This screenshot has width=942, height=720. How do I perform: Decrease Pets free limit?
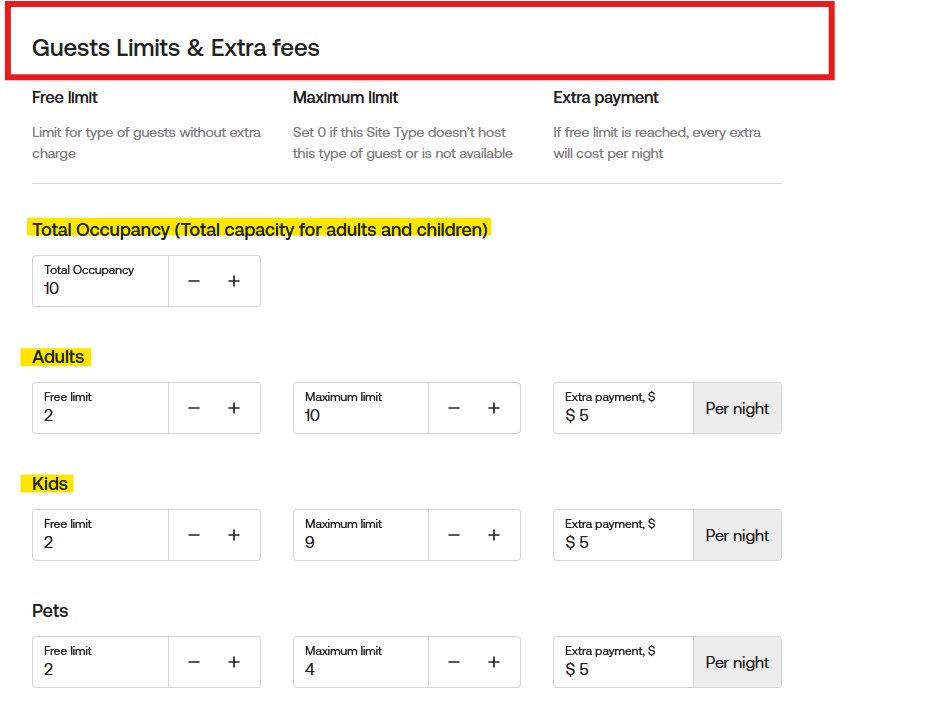[x=193, y=662]
